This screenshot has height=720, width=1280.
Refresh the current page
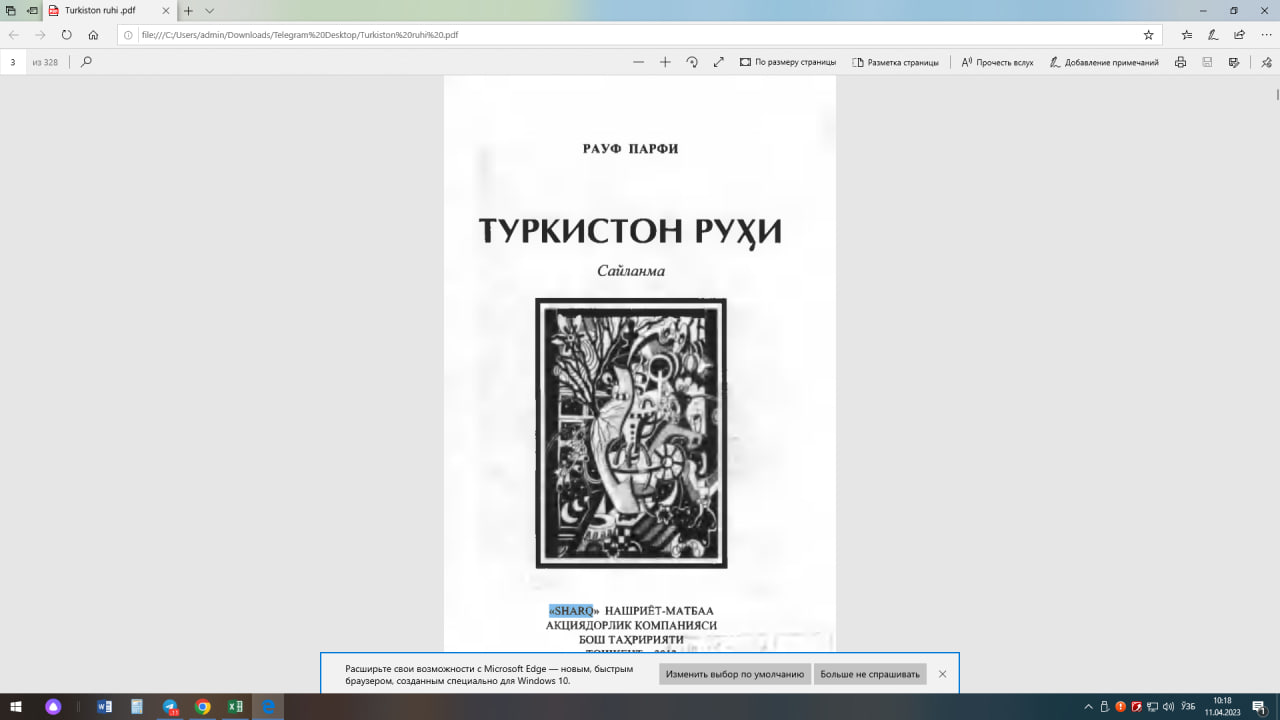point(66,34)
